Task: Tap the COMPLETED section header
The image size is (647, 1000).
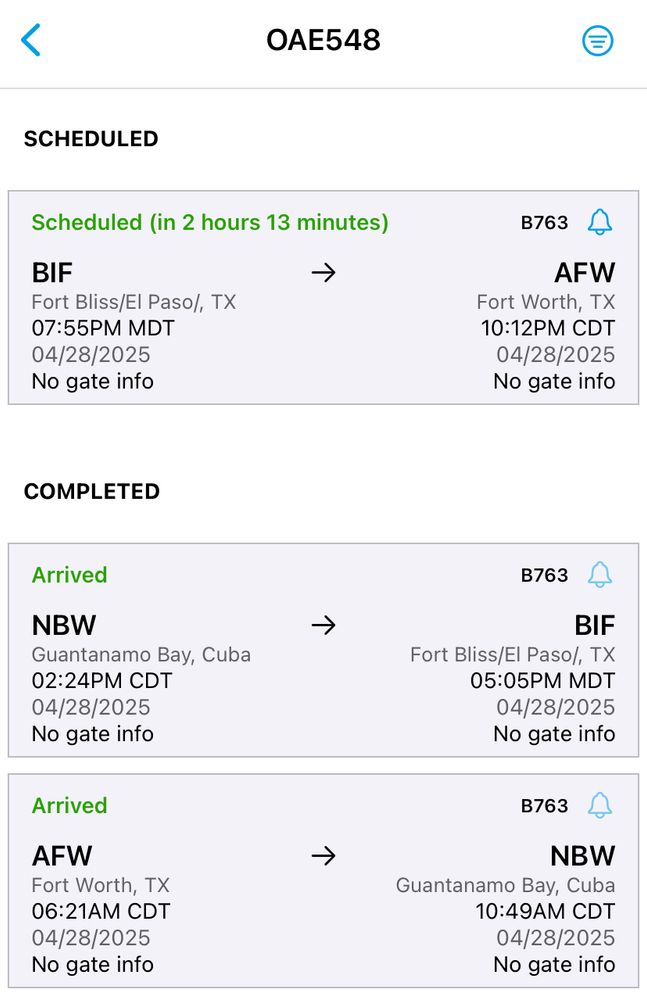Action: (92, 492)
